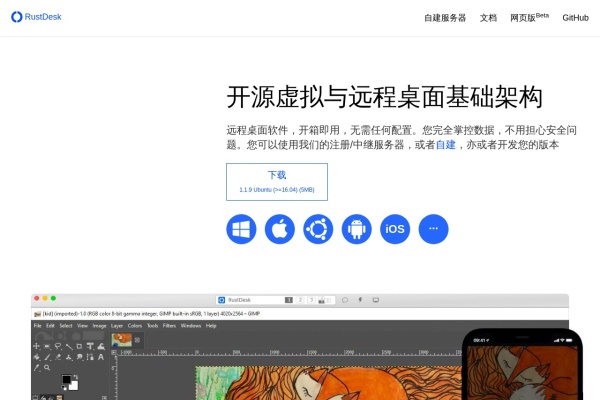Click the RustDesk logo icon

tap(17, 17)
